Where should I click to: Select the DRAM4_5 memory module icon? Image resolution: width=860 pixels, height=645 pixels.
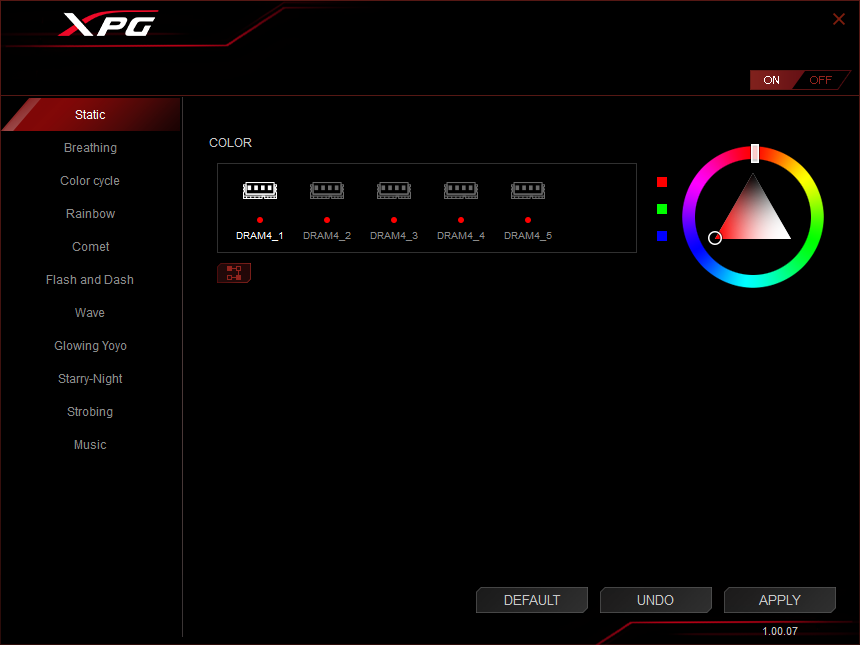tap(528, 190)
